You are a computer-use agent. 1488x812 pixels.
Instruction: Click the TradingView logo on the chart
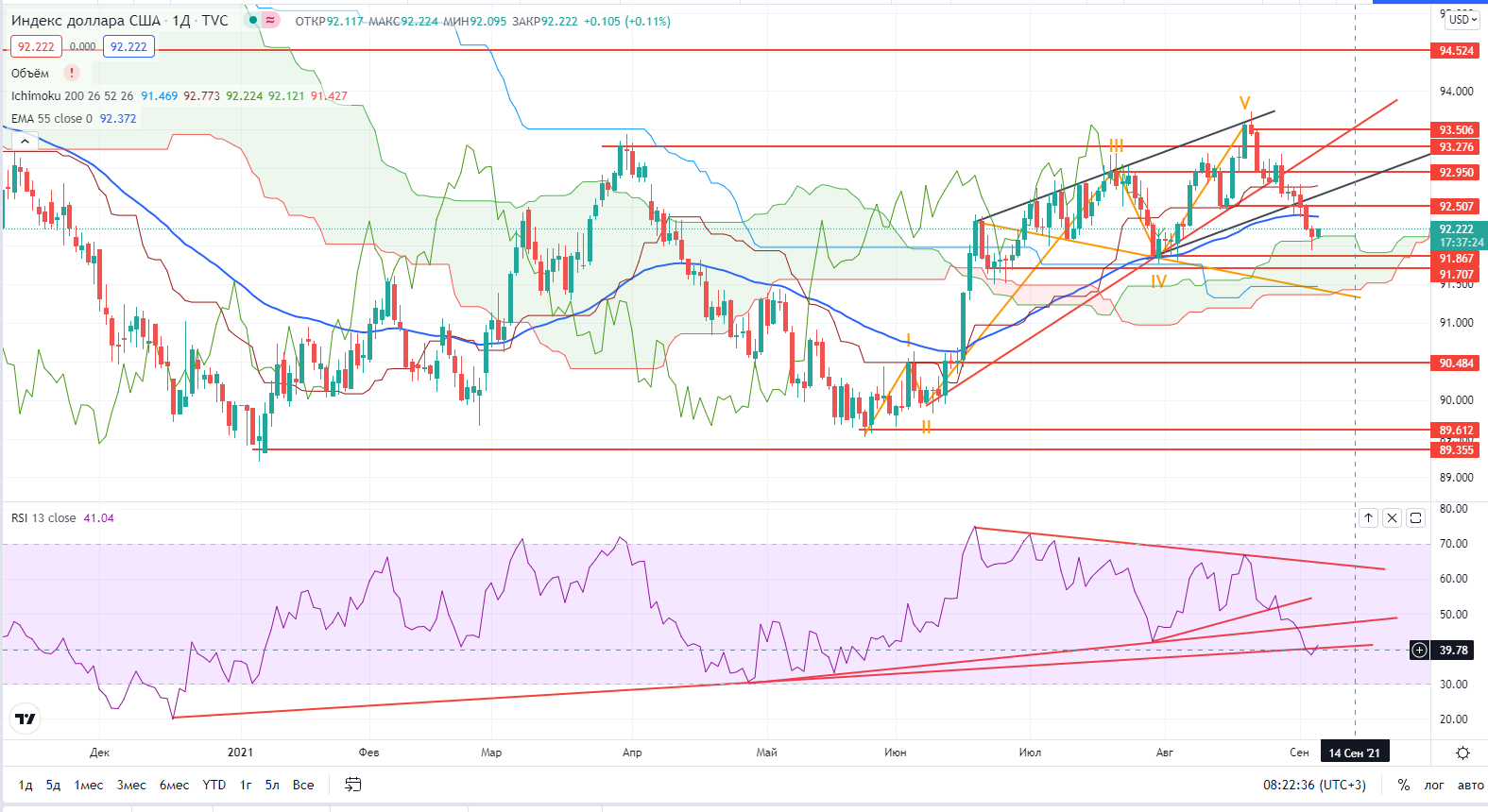(x=26, y=719)
